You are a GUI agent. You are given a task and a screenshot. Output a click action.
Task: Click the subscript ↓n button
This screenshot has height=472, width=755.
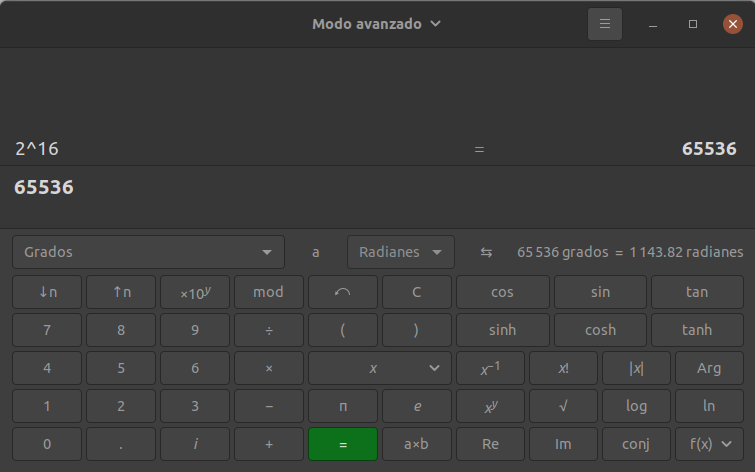point(47,292)
